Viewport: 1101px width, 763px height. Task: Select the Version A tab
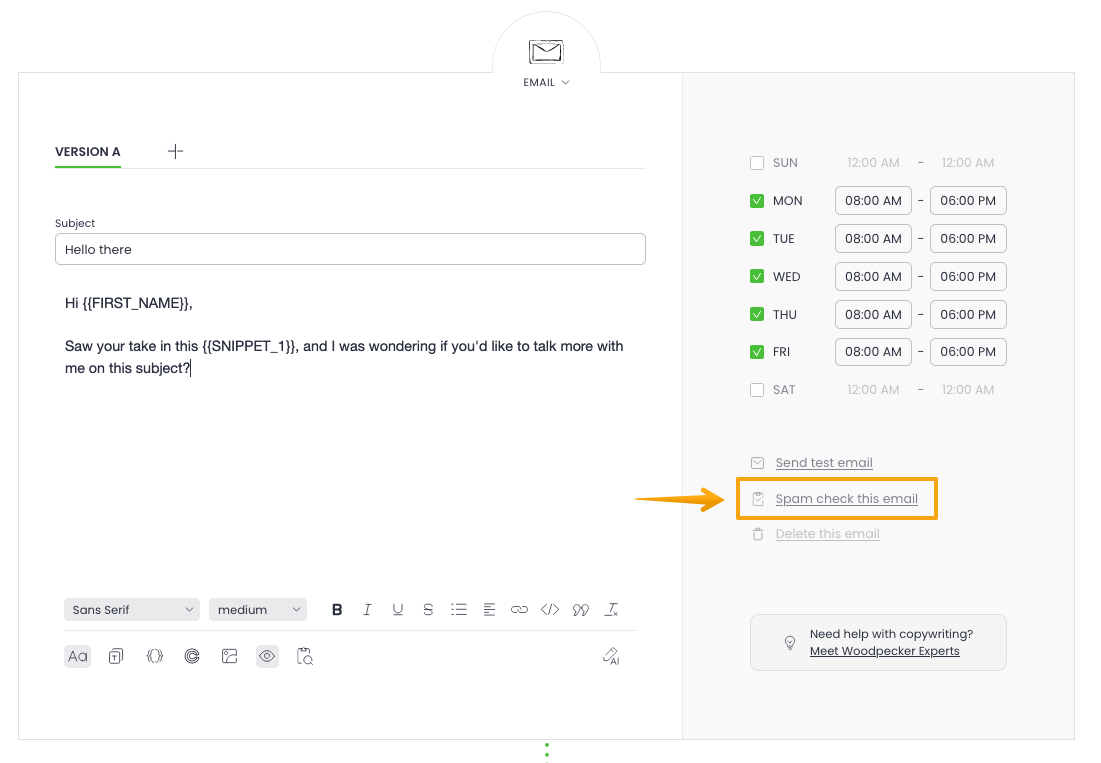(88, 152)
